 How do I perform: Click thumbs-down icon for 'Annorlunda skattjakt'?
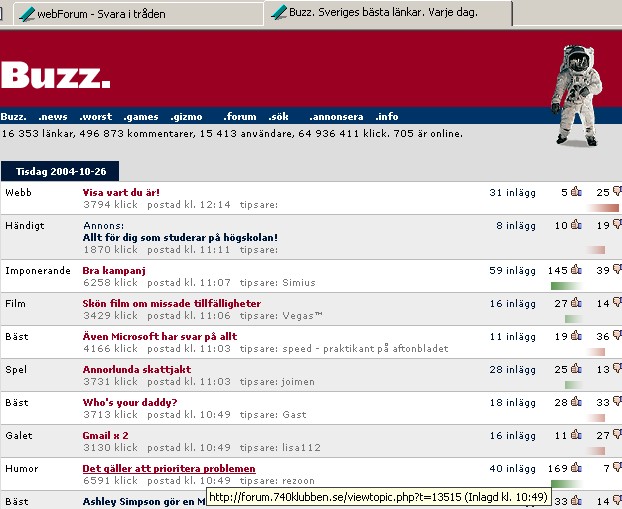coord(617,369)
